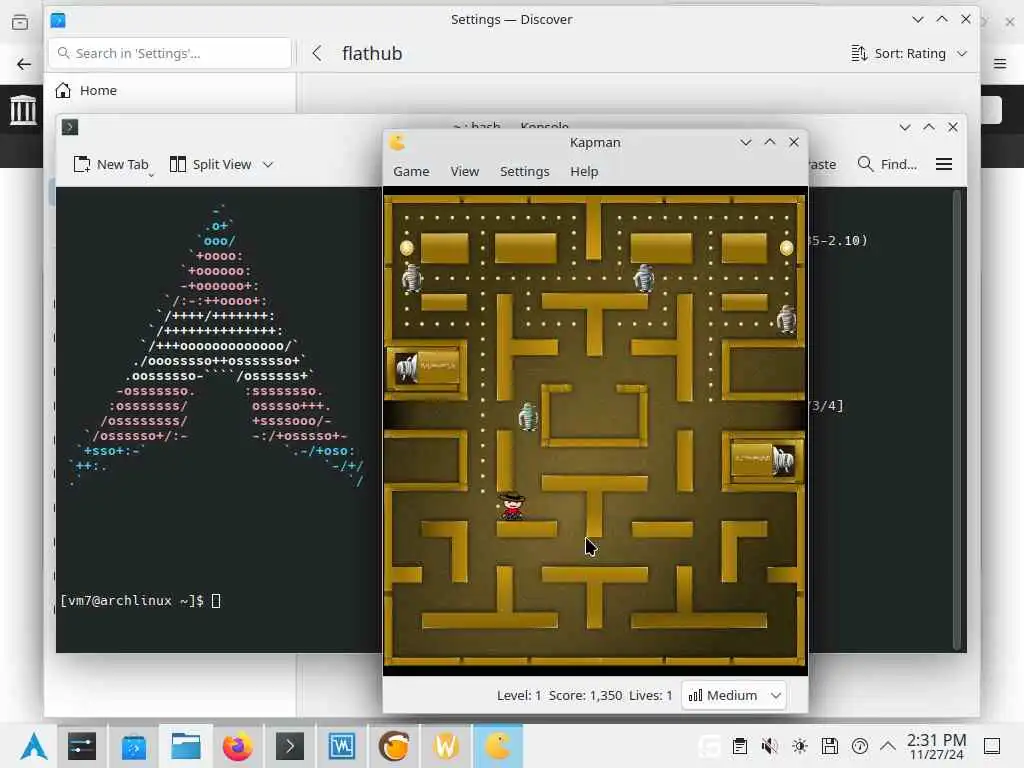Screen dimensions: 1024x768
Task: Open the clipboard tray icon
Action: click(x=739, y=746)
